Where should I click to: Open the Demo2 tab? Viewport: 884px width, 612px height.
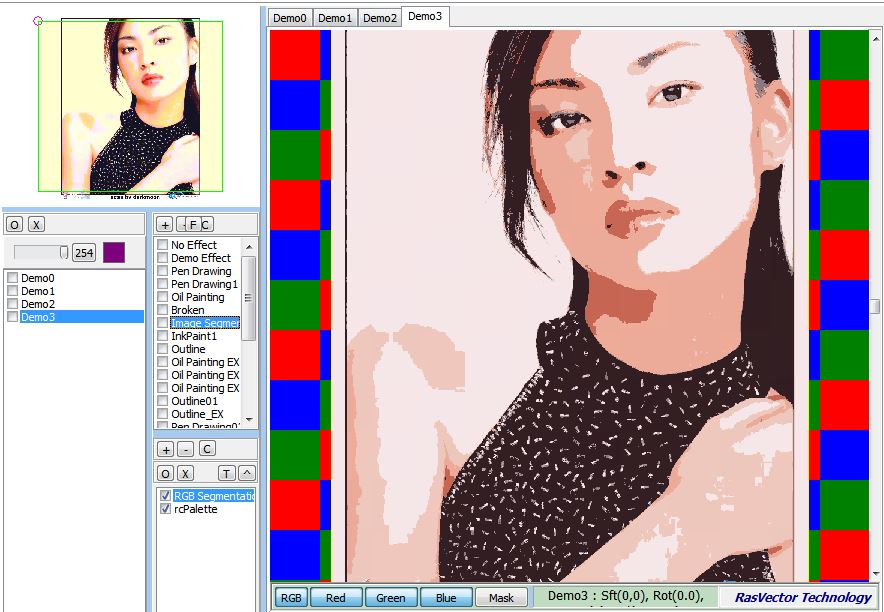(379, 16)
